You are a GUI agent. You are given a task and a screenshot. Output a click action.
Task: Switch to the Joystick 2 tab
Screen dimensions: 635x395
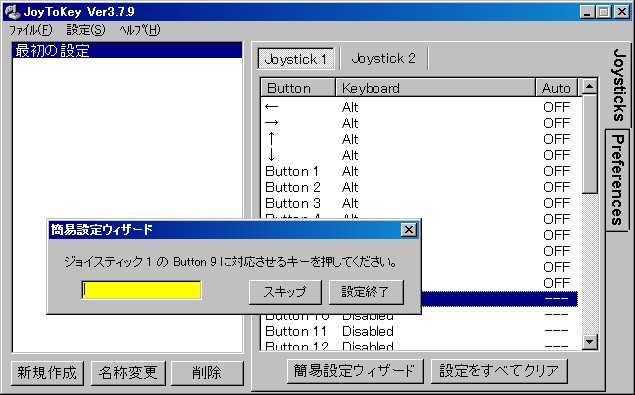point(383,59)
